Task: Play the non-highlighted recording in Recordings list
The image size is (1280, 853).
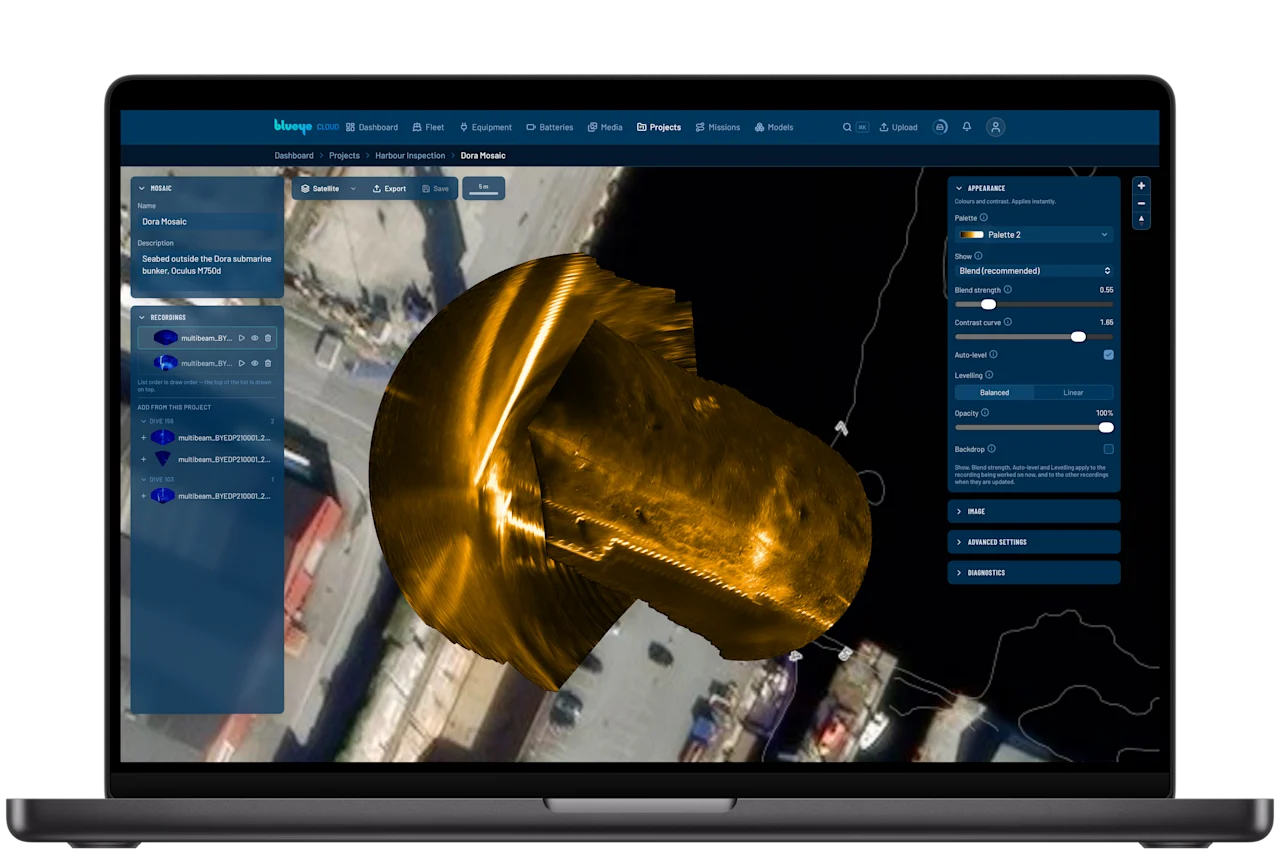Action: (242, 363)
